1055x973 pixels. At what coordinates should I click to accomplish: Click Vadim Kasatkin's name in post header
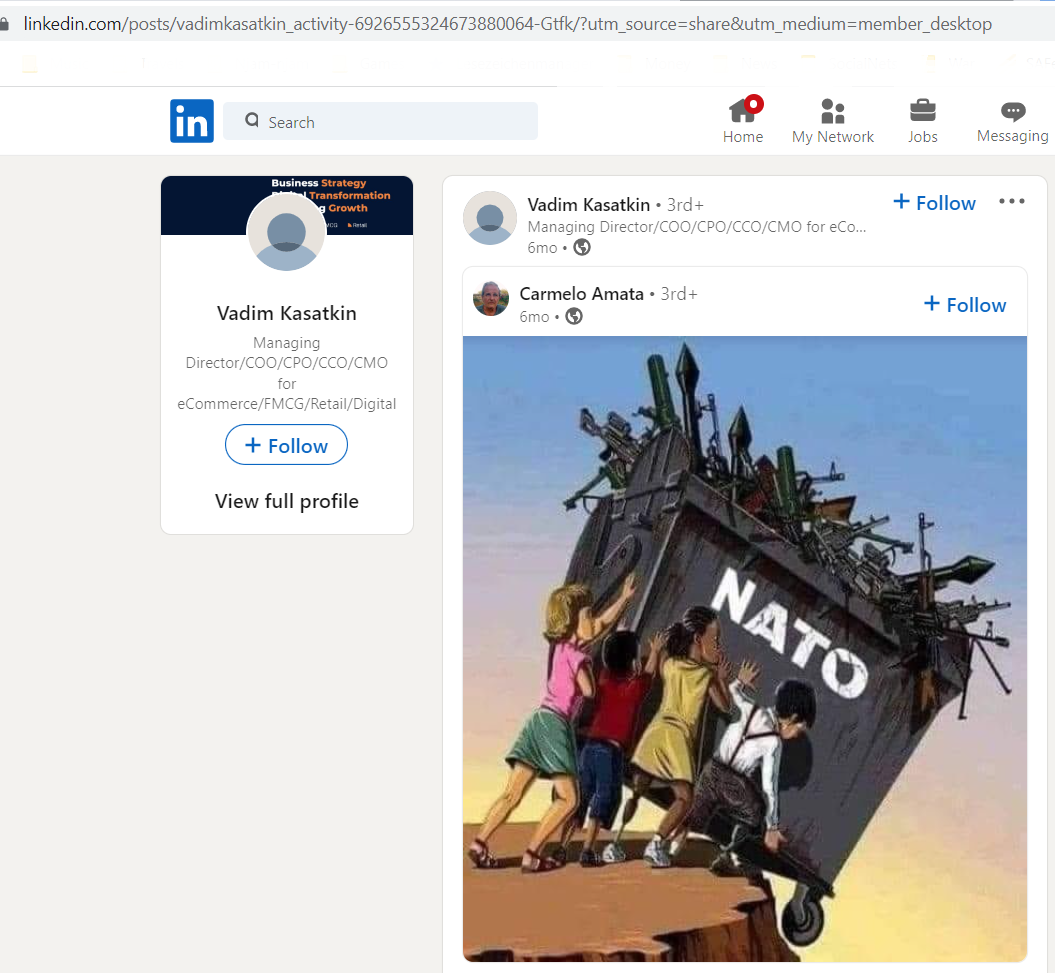click(x=589, y=205)
